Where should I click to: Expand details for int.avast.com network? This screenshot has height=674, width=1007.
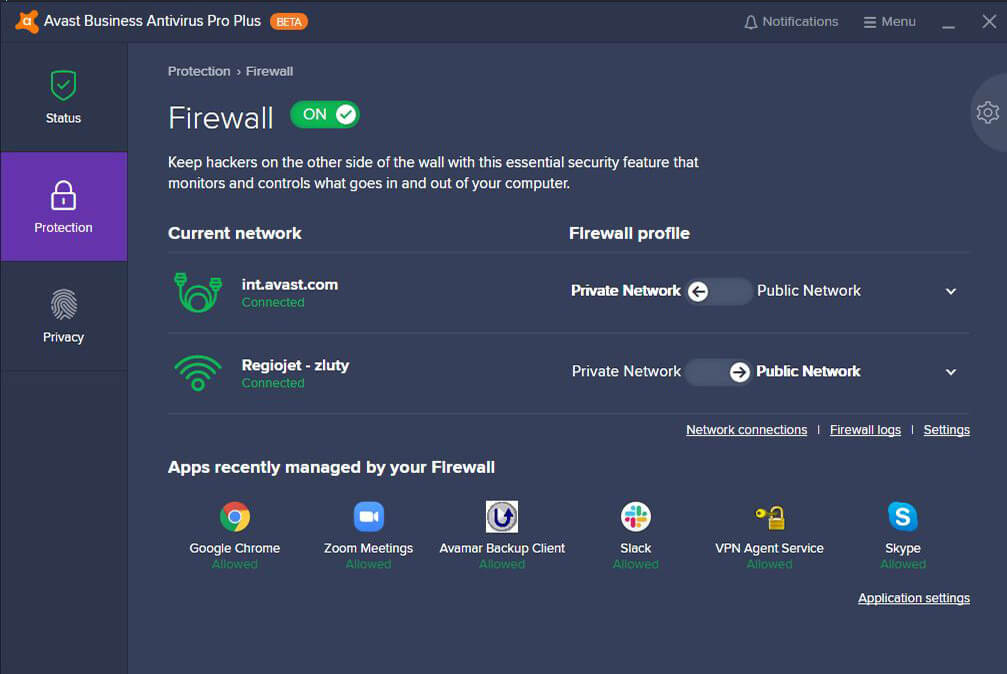(950, 291)
